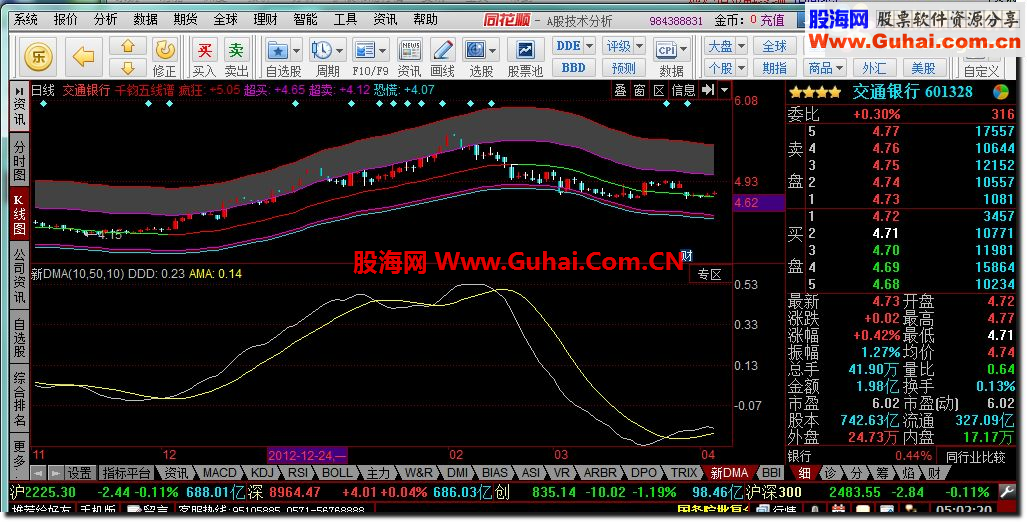This screenshot has height=522, width=1027.
Task: Select the 新DMA indicator tab
Action: pos(728,472)
